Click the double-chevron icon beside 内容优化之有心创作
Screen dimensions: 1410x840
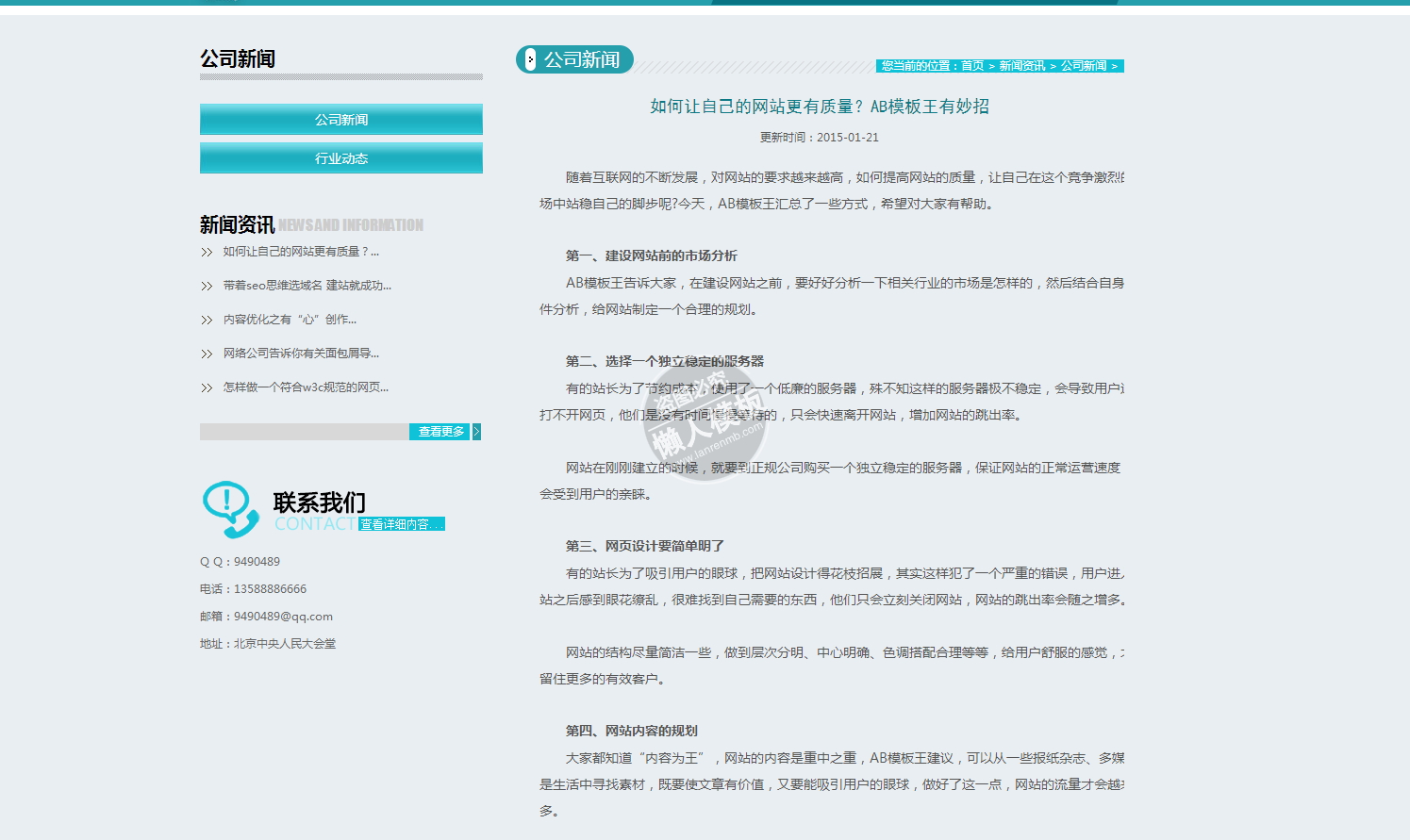(x=207, y=321)
